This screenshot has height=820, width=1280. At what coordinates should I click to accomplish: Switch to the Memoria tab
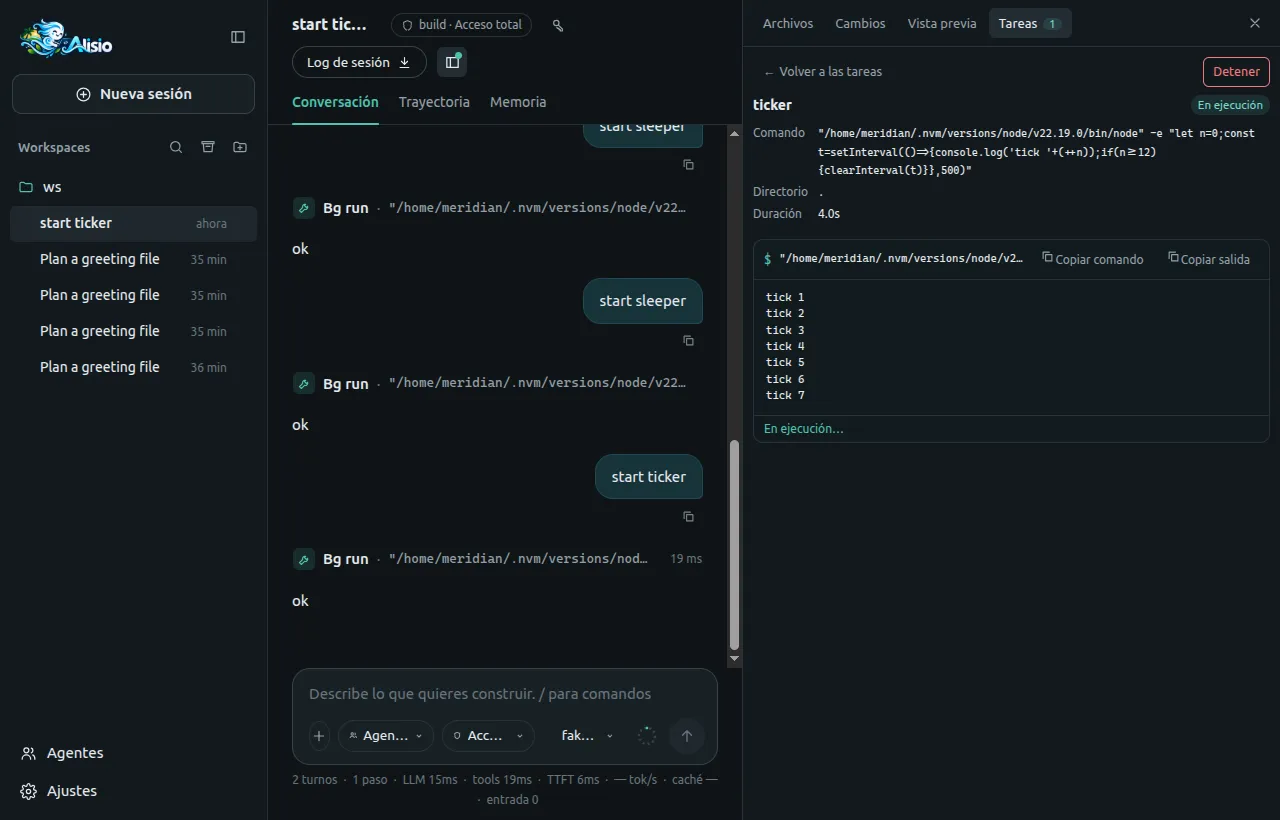point(518,102)
